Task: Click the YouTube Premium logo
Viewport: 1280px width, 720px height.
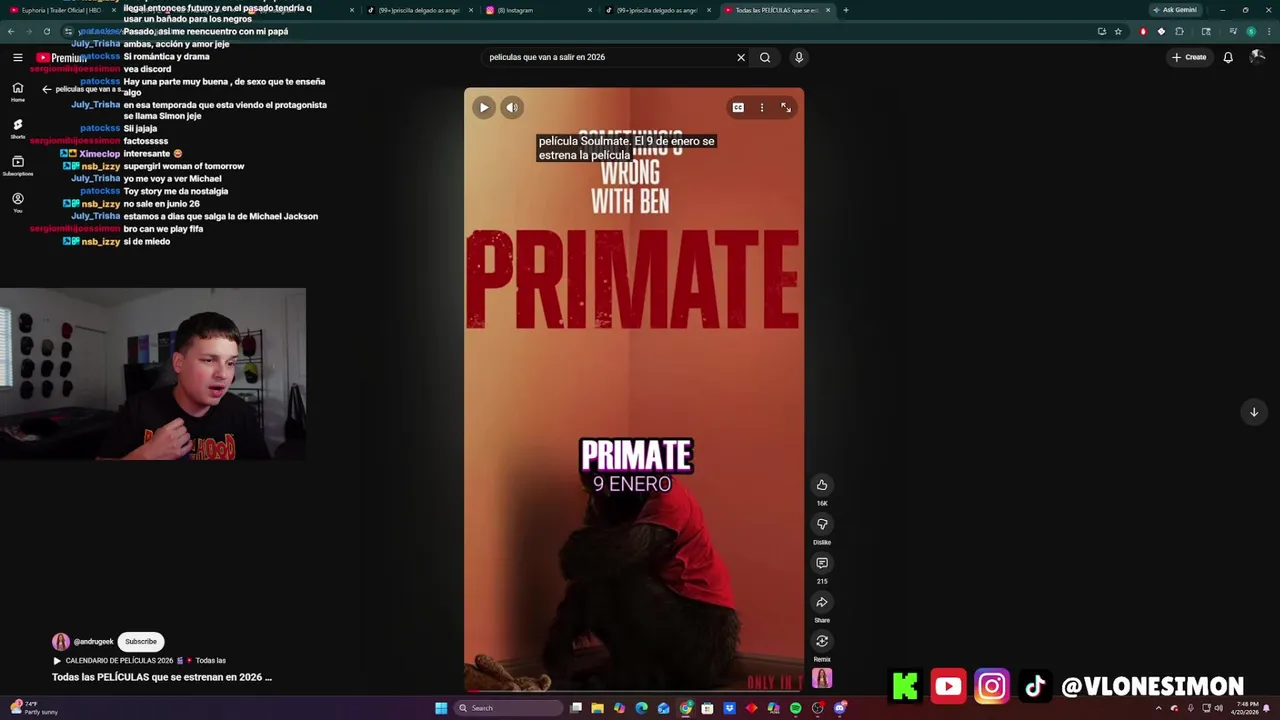Action: click(x=61, y=58)
